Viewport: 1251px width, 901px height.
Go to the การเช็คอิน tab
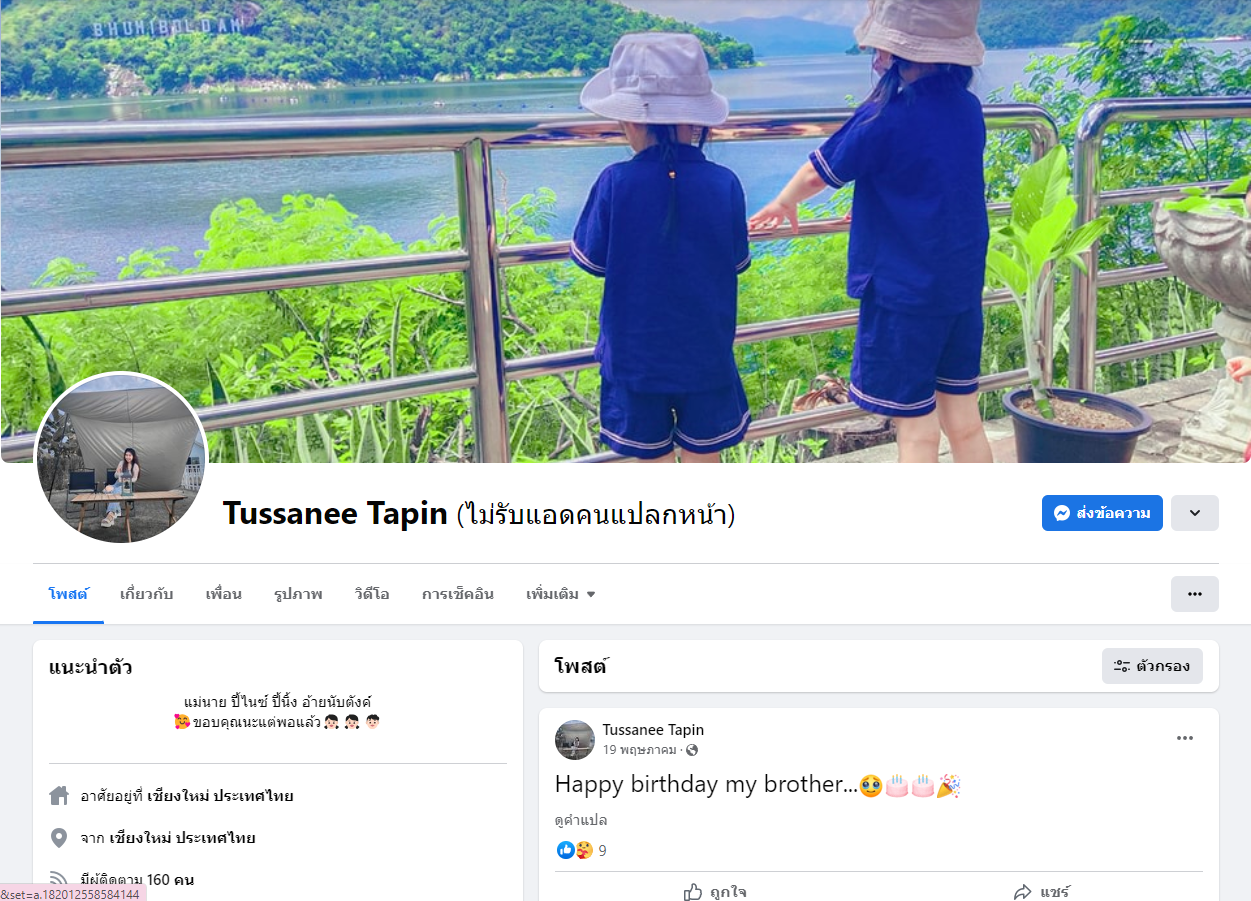point(458,594)
